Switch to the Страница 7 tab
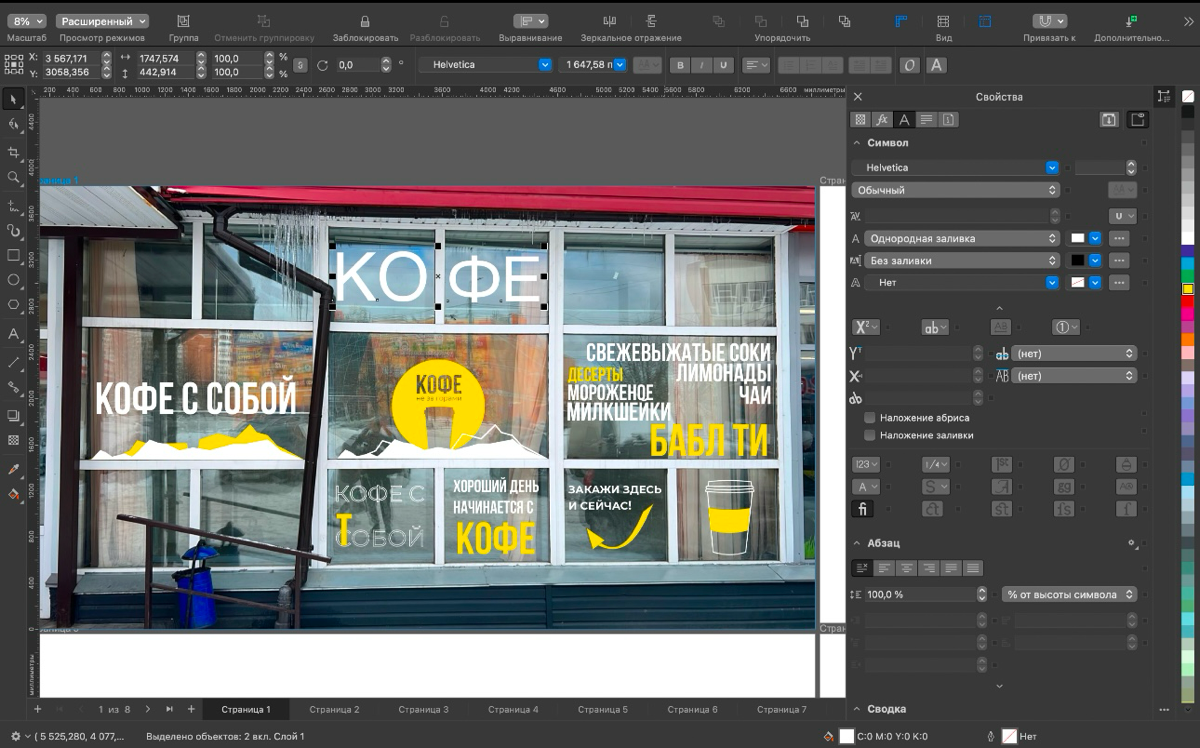 pyautogui.click(x=782, y=709)
